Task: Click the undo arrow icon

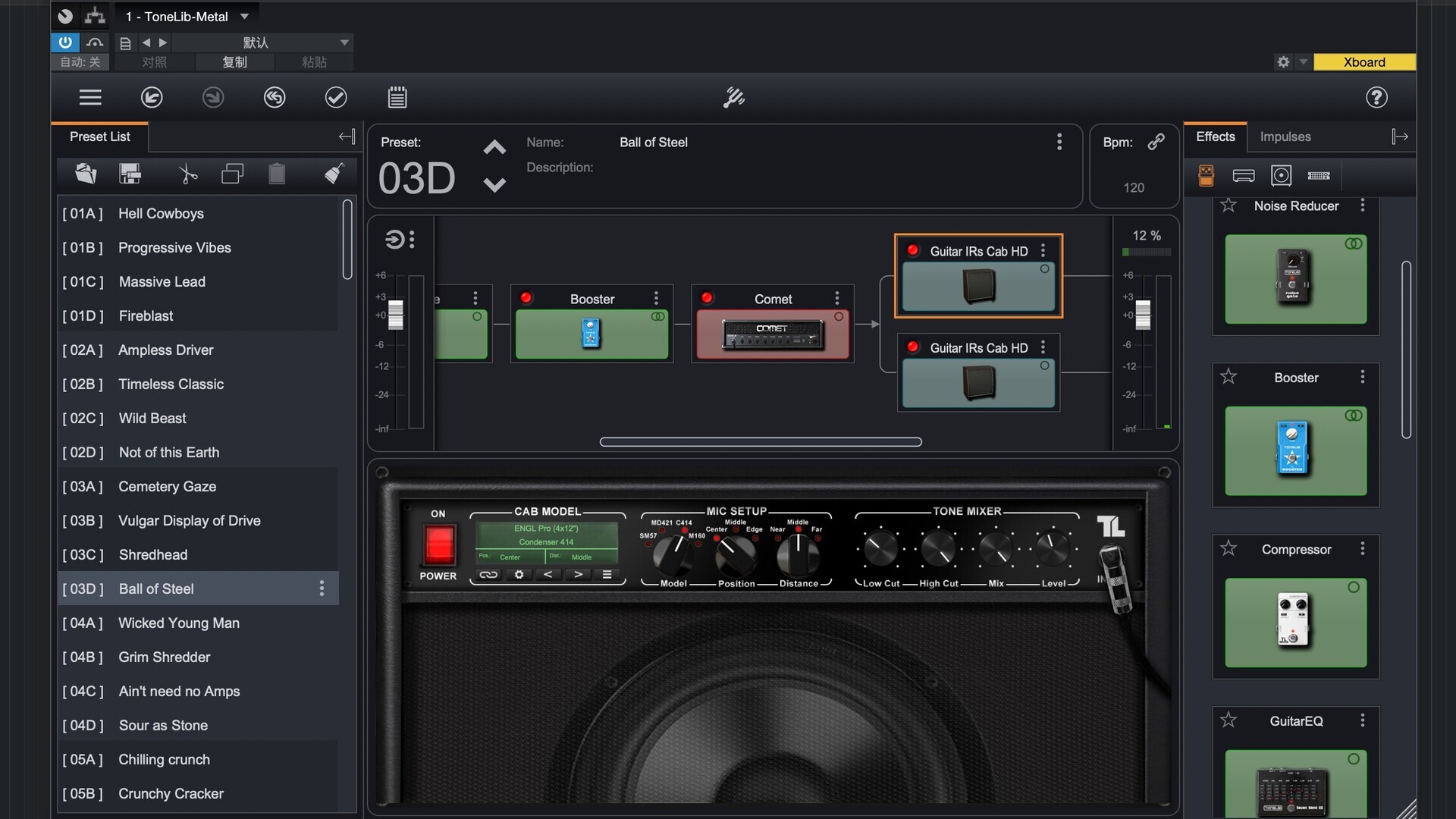Action: (152, 97)
